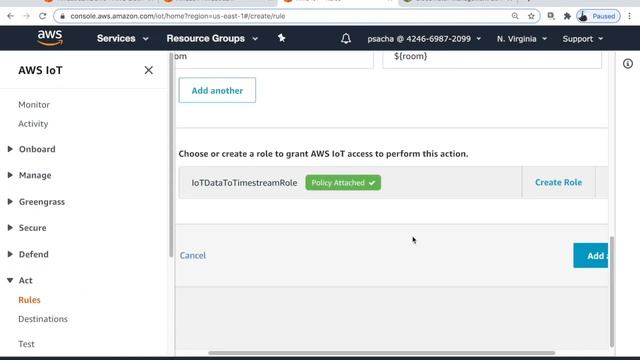Open the Monitor page

coord(34,105)
